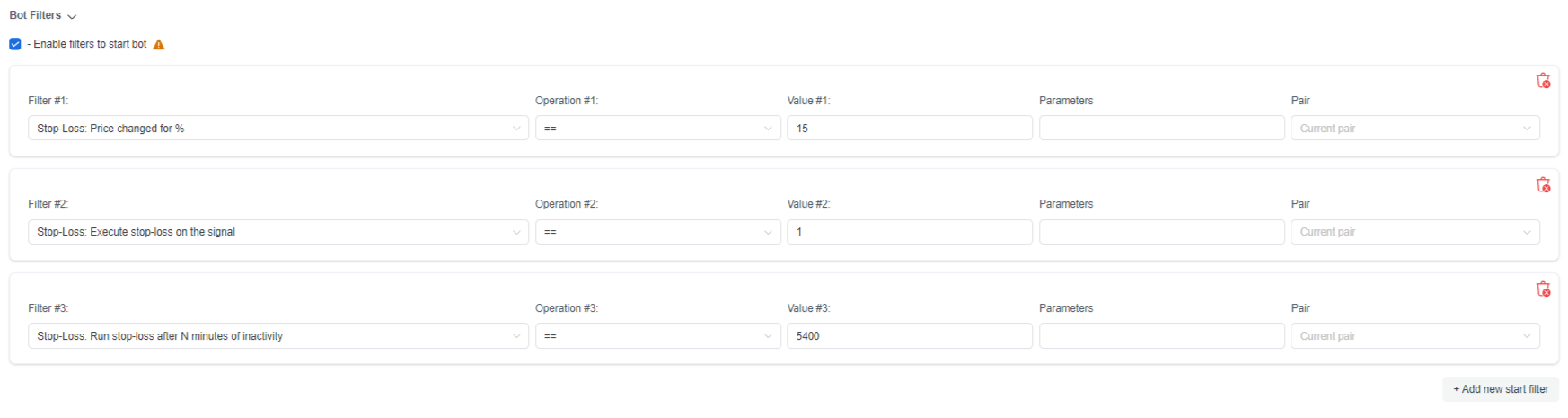Open the Pair dropdown for Filter #2
The height and width of the screenshot is (418, 1568).
pyautogui.click(x=1414, y=232)
